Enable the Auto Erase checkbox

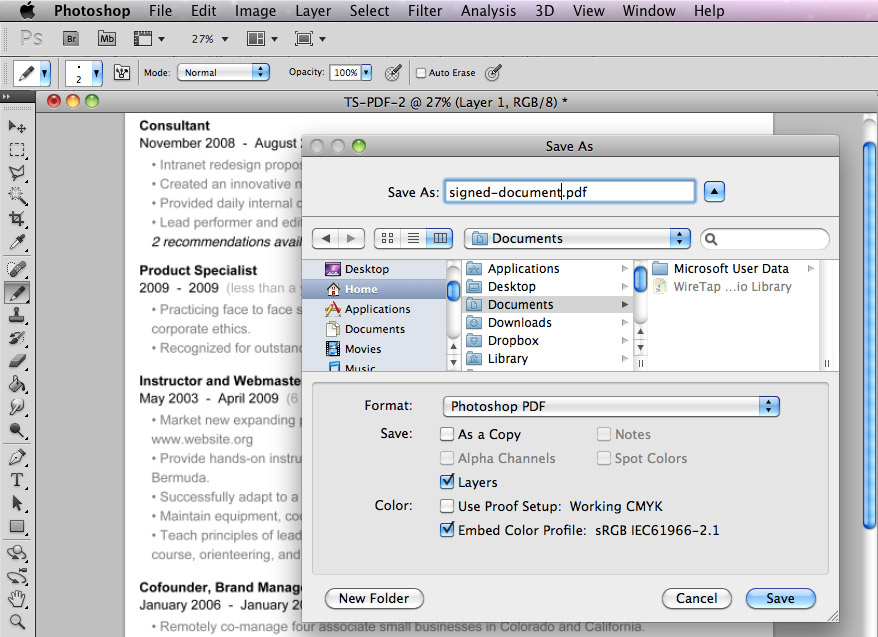click(421, 73)
